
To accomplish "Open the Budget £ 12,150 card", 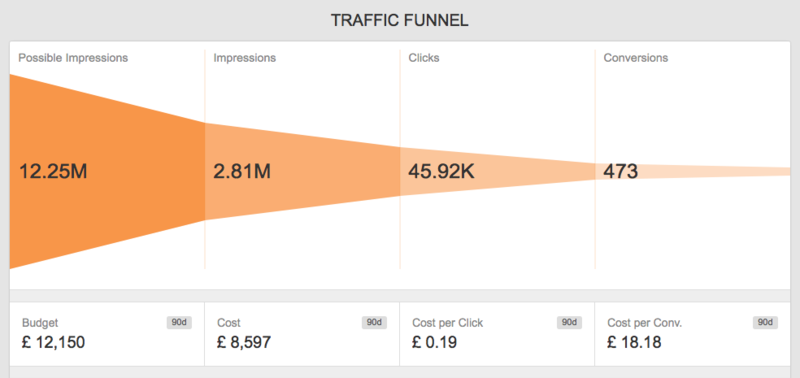I will 107,334.
